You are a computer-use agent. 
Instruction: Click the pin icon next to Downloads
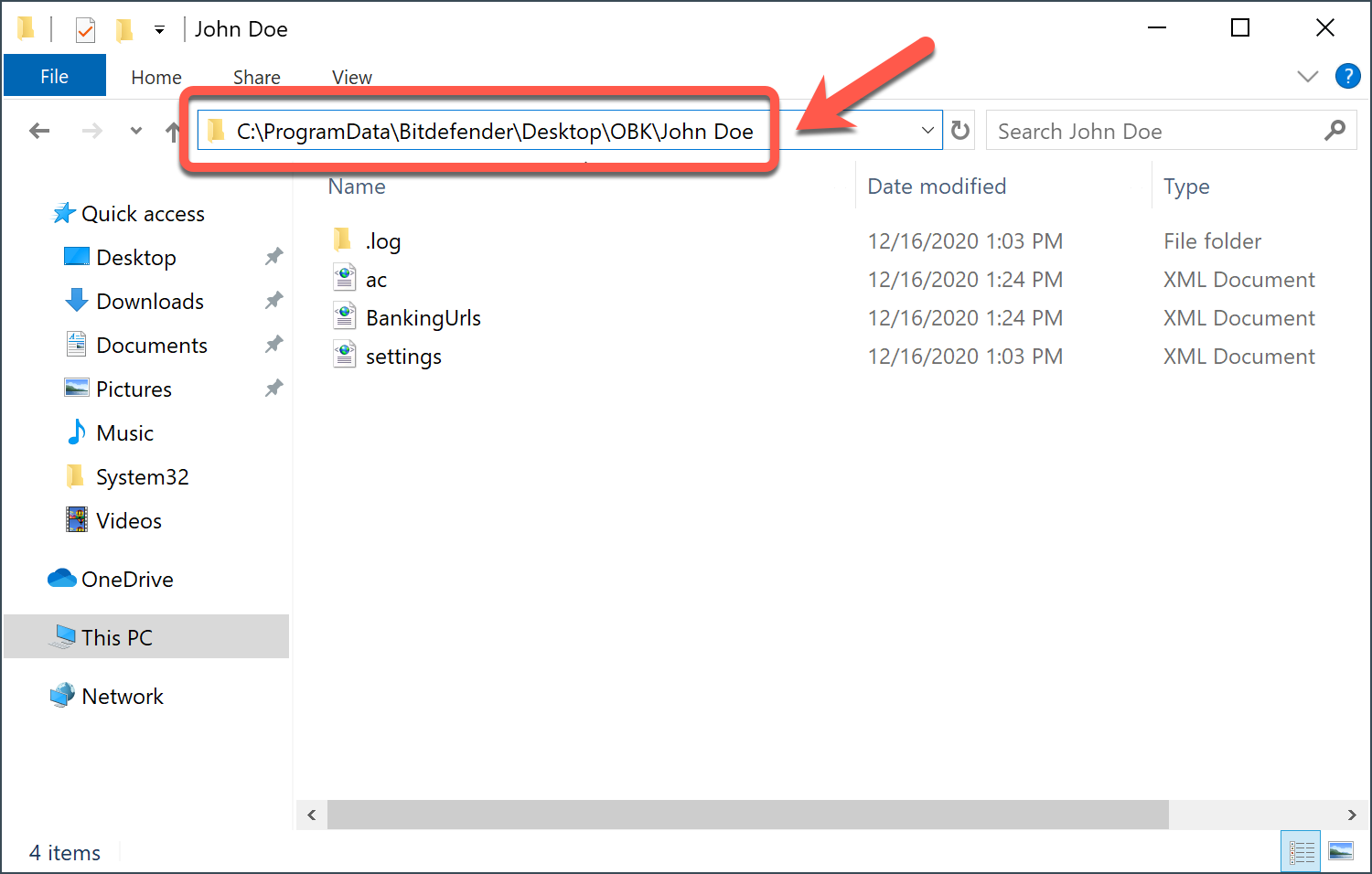coord(273,301)
